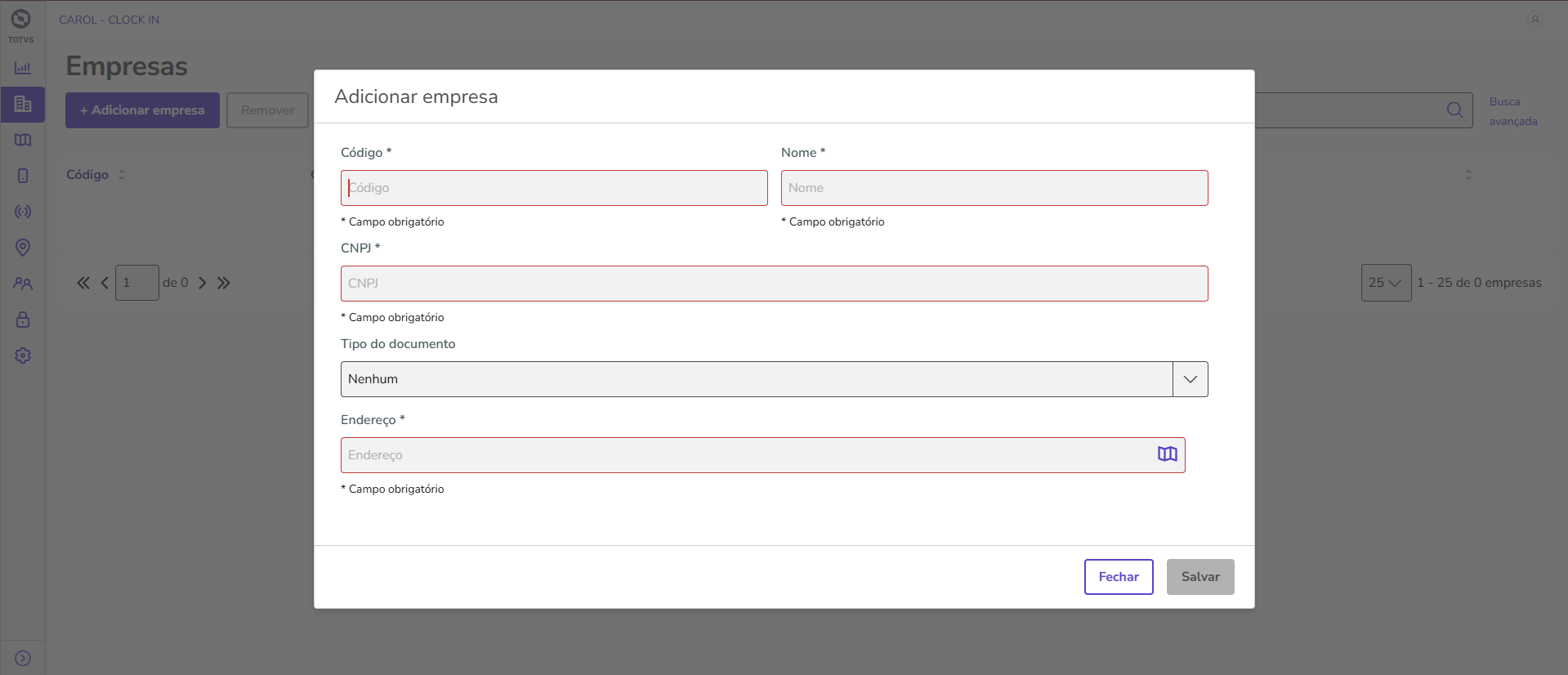
Task: Click the user profile icon
Action: 1535,20
